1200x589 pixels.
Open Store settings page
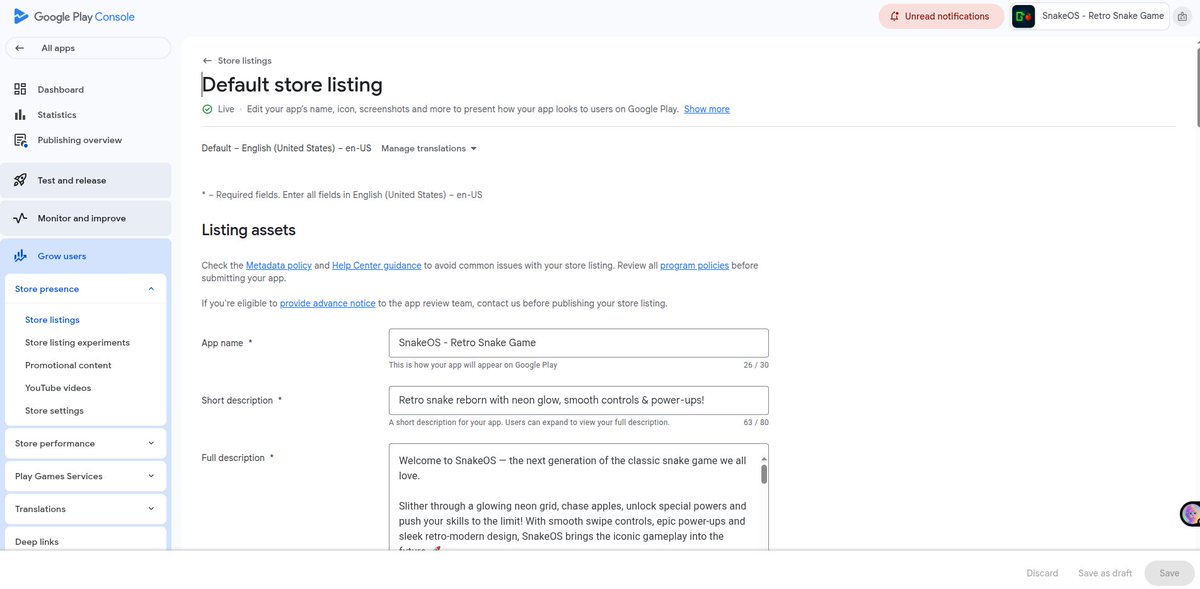pyautogui.click(x=54, y=411)
